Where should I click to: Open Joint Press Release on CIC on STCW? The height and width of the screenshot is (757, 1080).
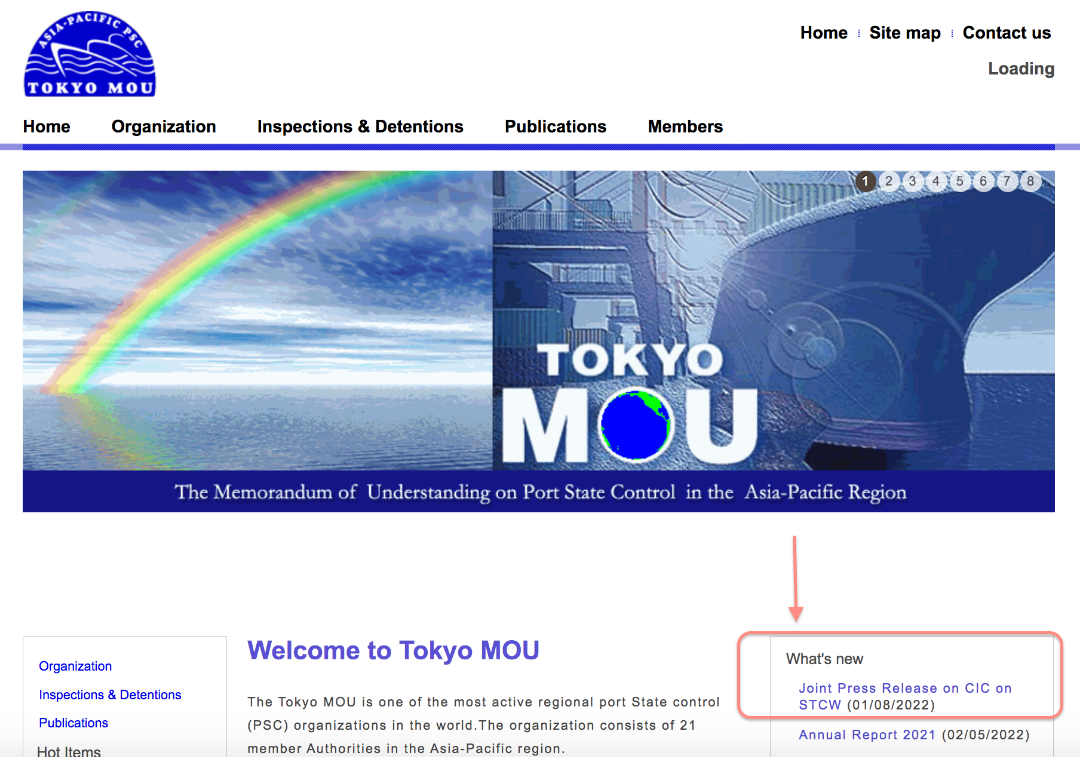[x=904, y=696]
